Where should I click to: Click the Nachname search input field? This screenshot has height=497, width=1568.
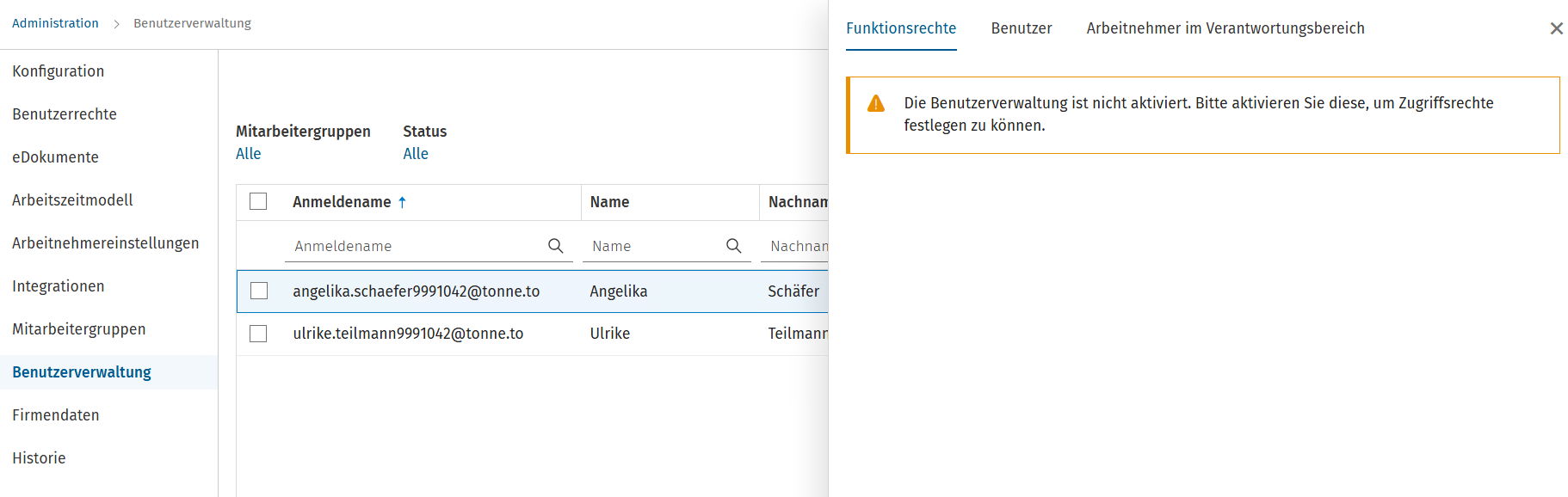794,246
